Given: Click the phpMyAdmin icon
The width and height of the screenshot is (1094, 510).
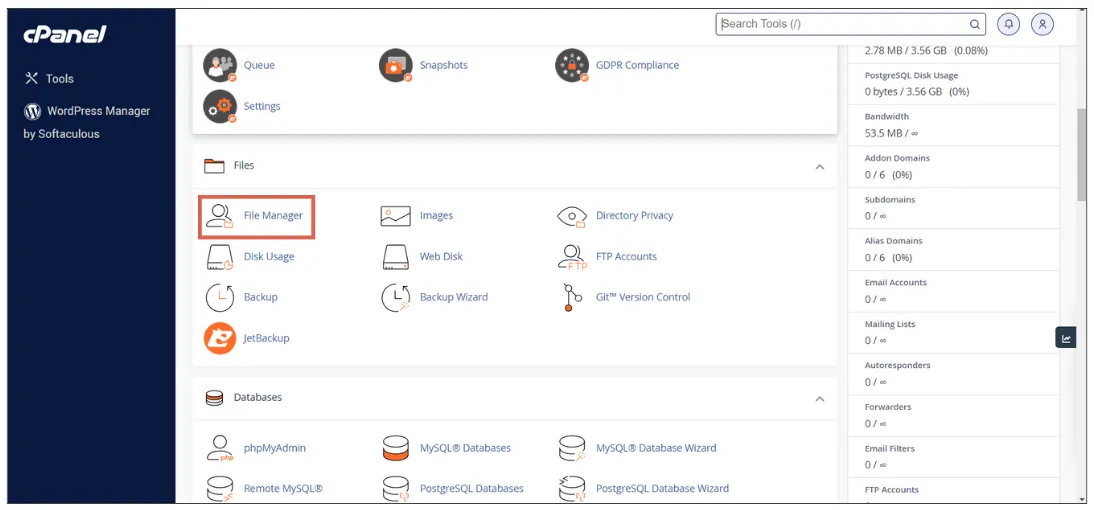Looking at the screenshot, I should [220, 449].
